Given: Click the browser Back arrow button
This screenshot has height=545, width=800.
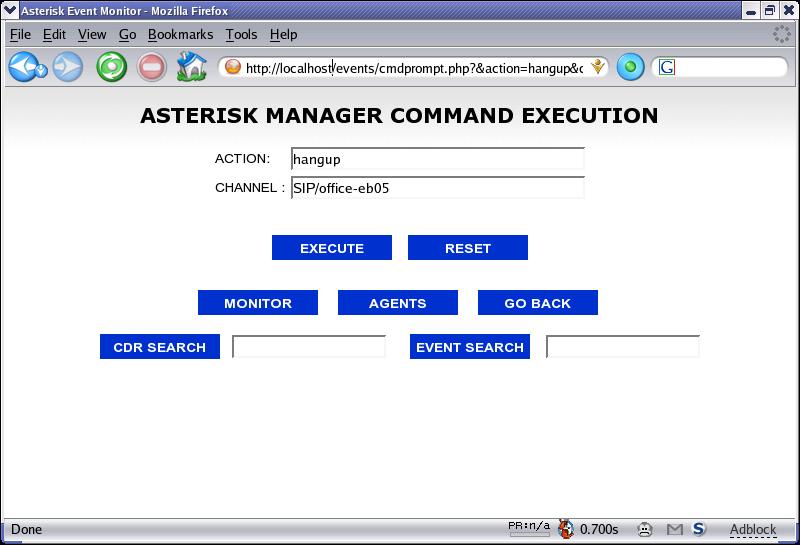Looking at the screenshot, I should click(x=24, y=67).
